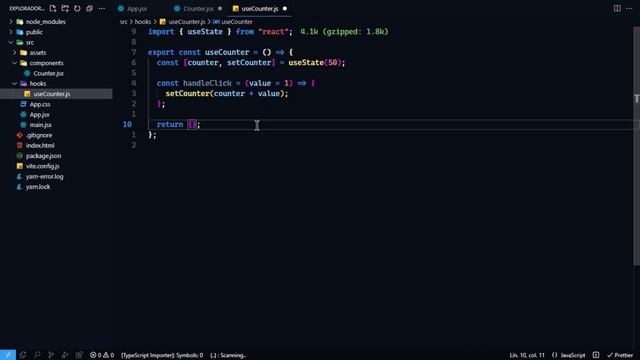Switch to the Counter.jsx tab
640x360 pixels.
pyautogui.click(x=198, y=9)
